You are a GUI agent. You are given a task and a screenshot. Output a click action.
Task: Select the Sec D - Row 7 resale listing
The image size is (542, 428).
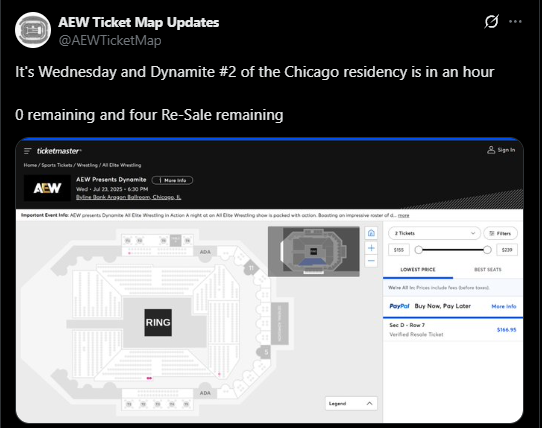(x=453, y=330)
